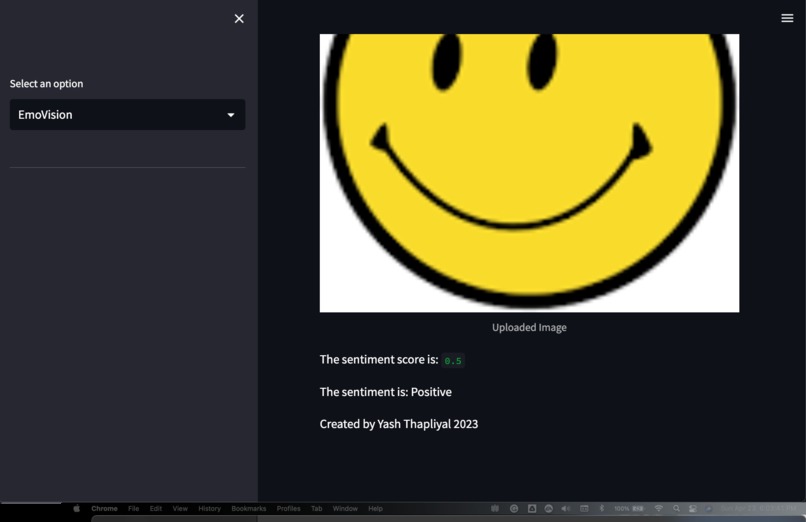This screenshot has width=806, height=522.
Task: Click the 'Uploaded Image' caption
Action: (x=529, y=327)
